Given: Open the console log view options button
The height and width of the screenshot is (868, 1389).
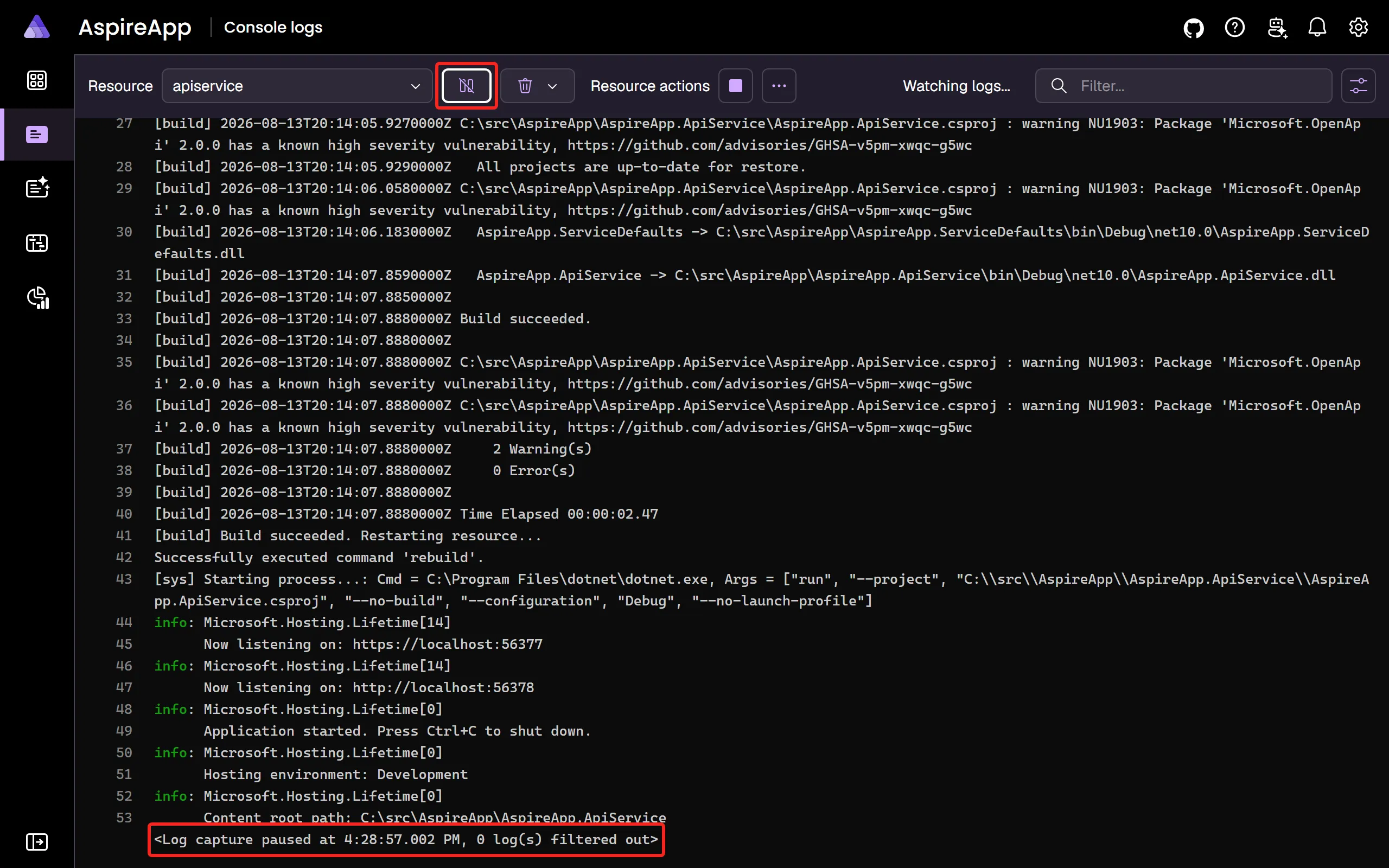Looking at the screenshot, I should 1358,86.
